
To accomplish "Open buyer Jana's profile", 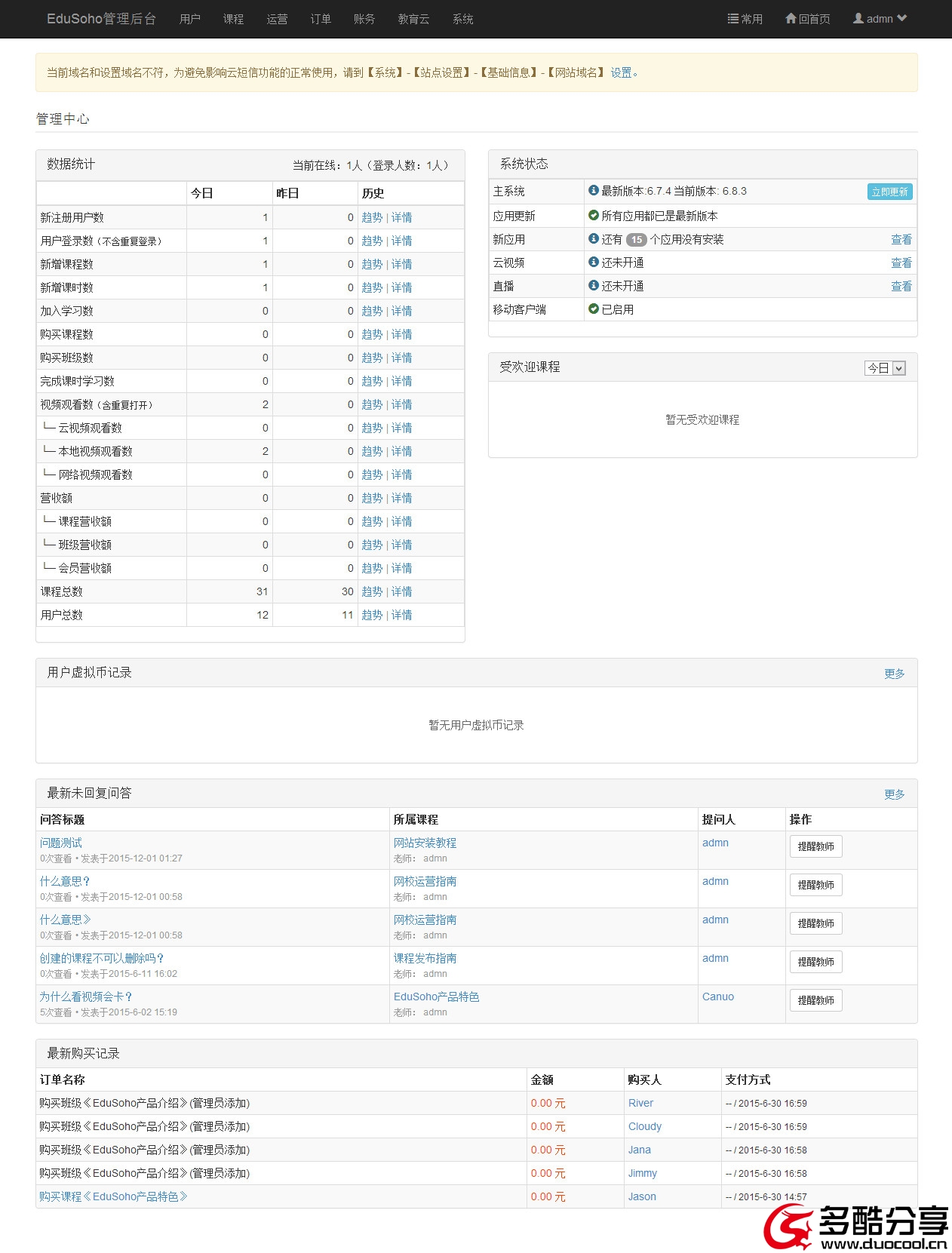I will (640, 1150).
